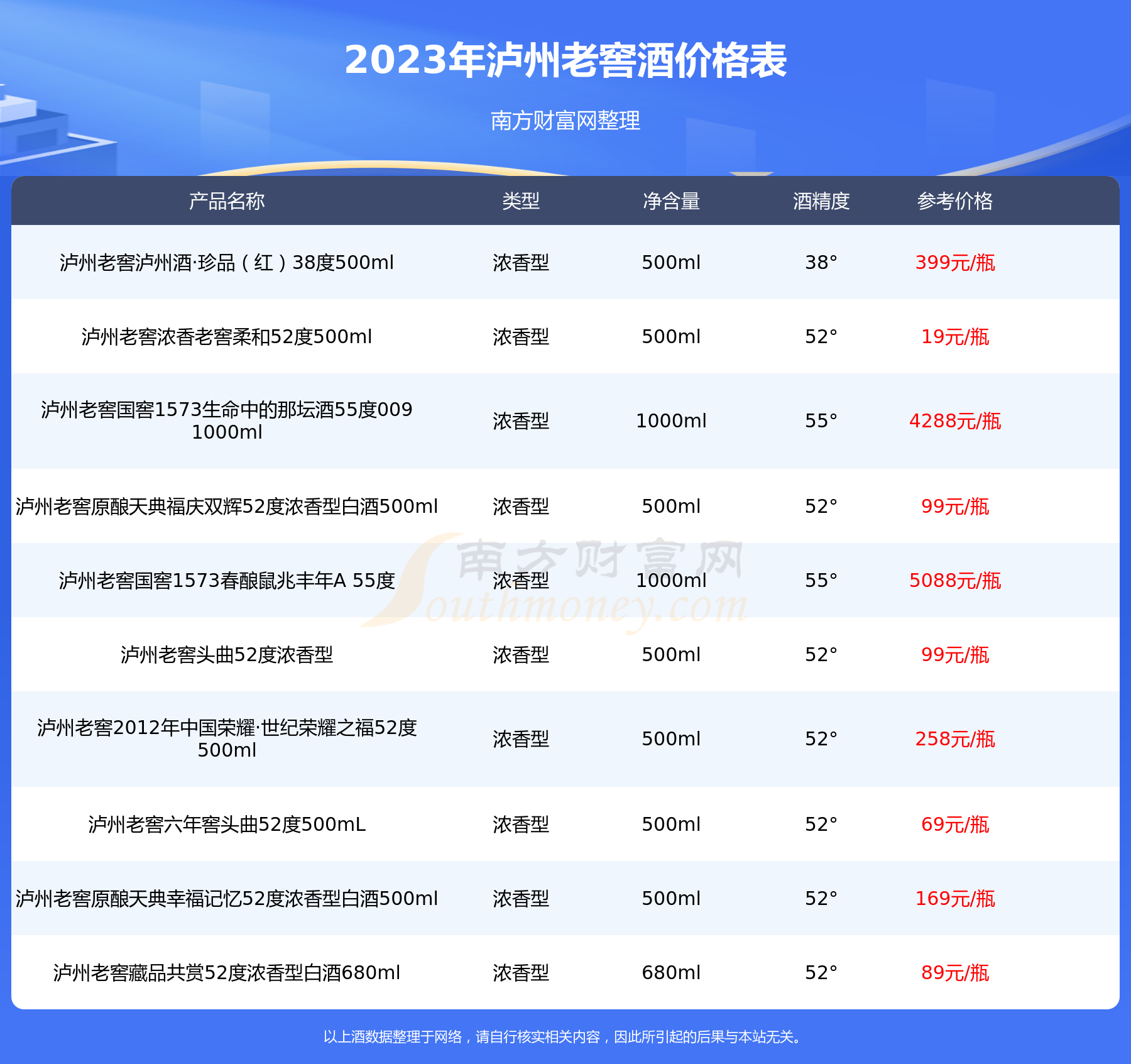Select product 泸州老窖六年窖头曲52度500mL
The height and width of the screenshot is (1064, 1131).
point(227,824)
